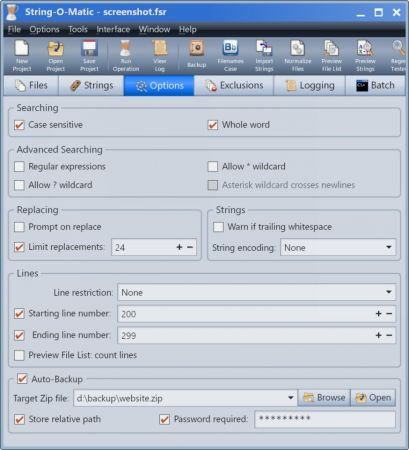Click the New Project toolbar icon

click(22, 56)
